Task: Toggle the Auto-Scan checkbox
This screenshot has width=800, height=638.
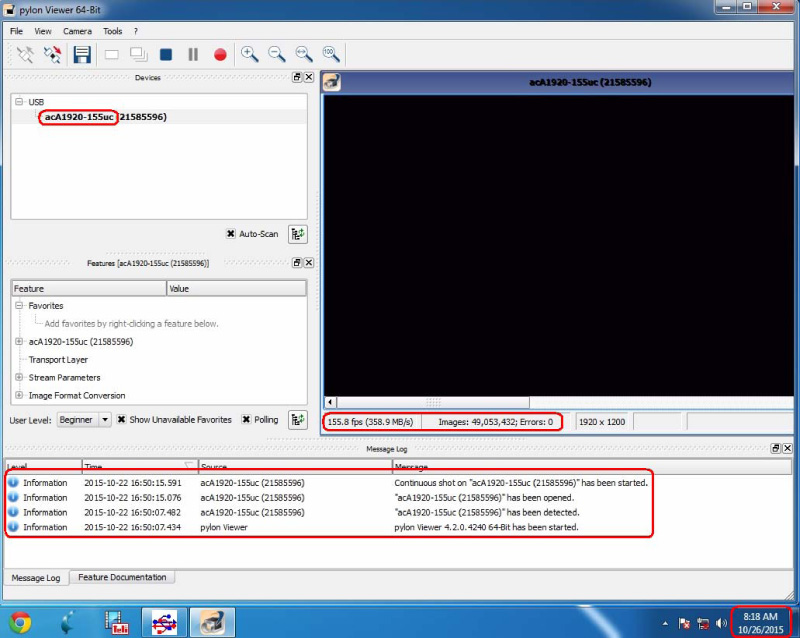Action: coord(231,234)
